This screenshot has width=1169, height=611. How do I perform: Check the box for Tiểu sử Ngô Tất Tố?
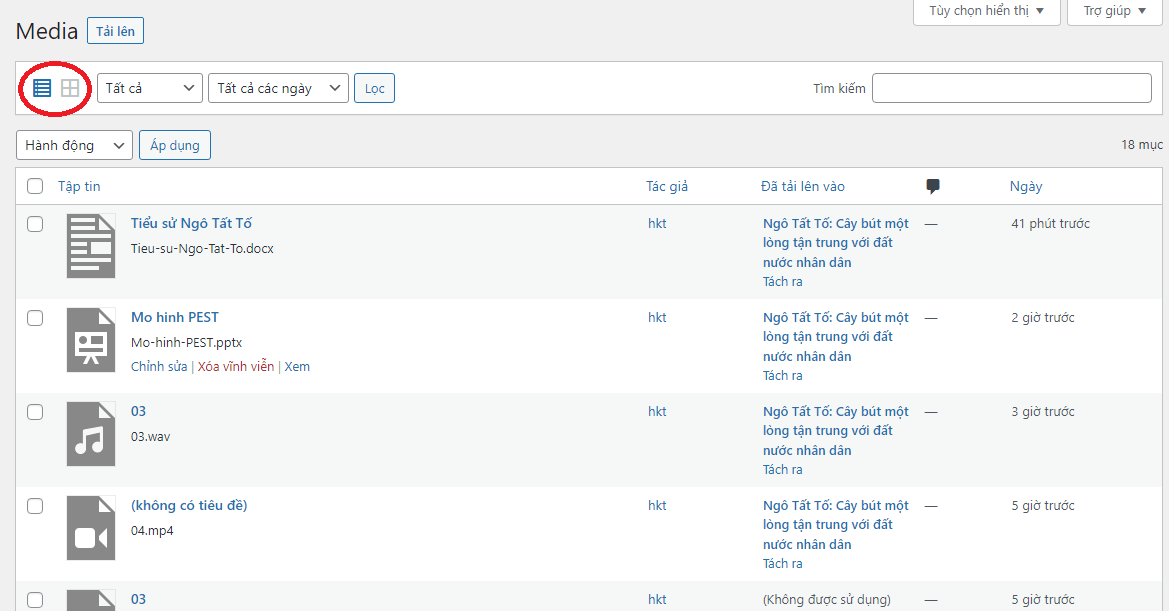35,224
